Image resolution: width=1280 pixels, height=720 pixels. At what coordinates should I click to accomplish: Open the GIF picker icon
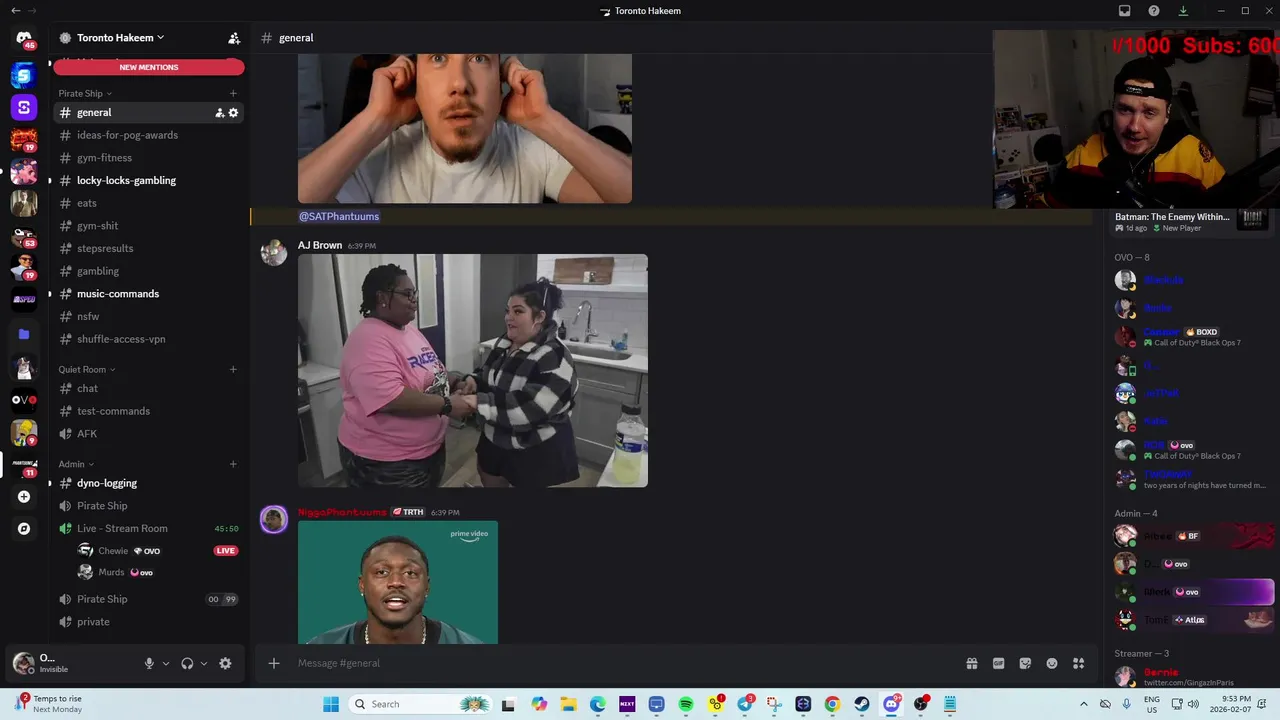coord(998,663)
